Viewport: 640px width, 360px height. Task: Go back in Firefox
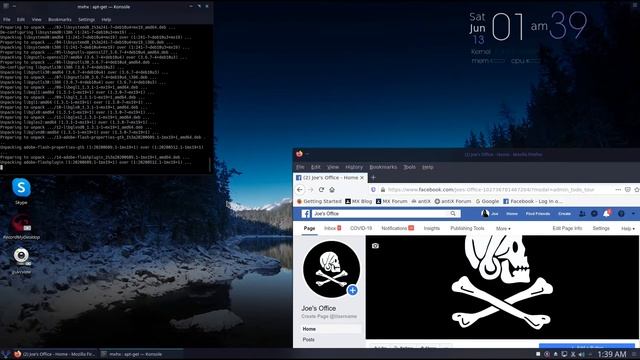click(x=300, y=189)
